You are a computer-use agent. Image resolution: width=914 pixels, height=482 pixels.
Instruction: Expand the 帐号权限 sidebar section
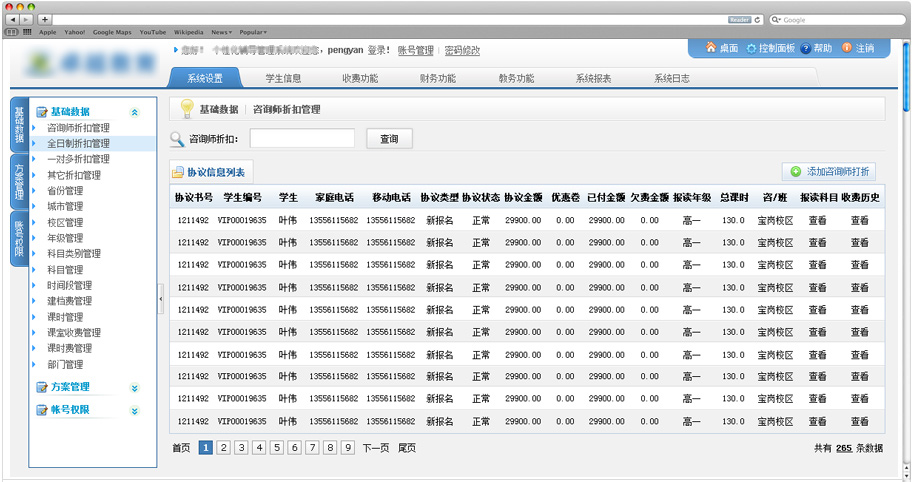click(x=135, y=410)
